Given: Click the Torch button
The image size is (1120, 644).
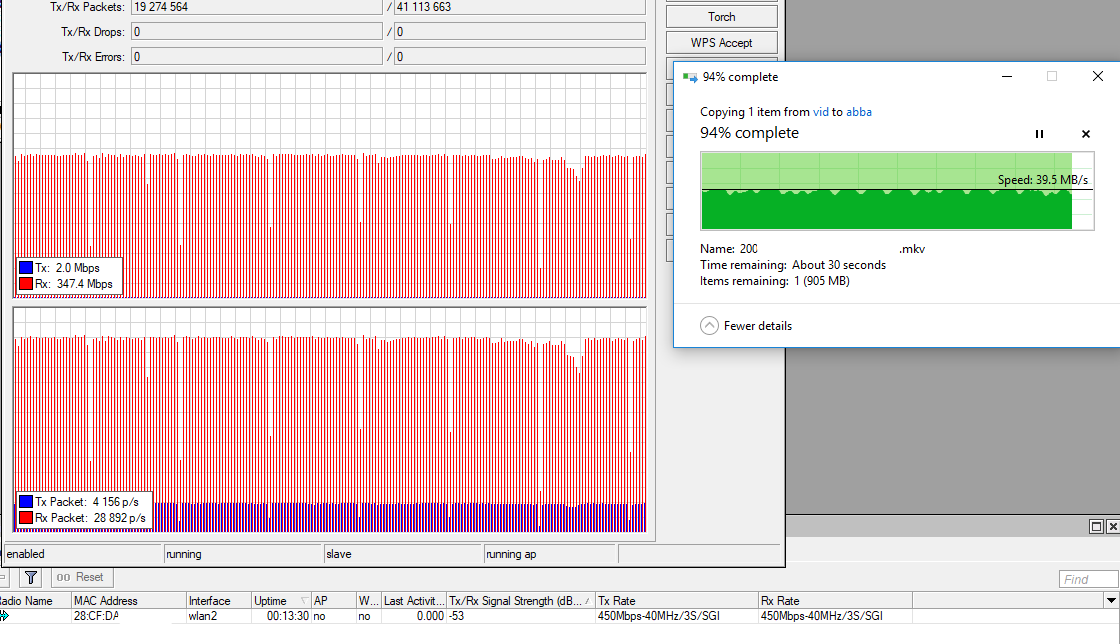Looking at the screenshot, I should pos(721,17).
